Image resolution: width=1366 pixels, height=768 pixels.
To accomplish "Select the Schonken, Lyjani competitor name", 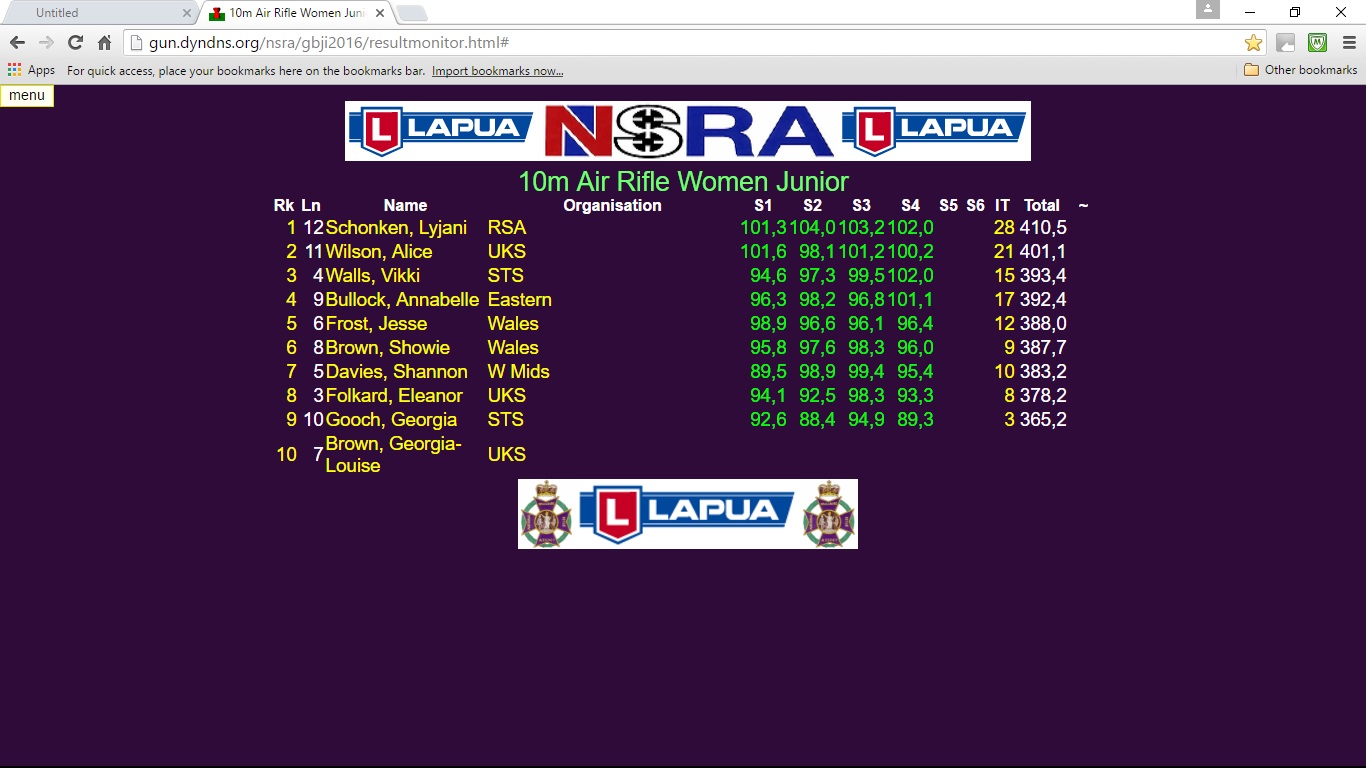I will coord(396,228).
